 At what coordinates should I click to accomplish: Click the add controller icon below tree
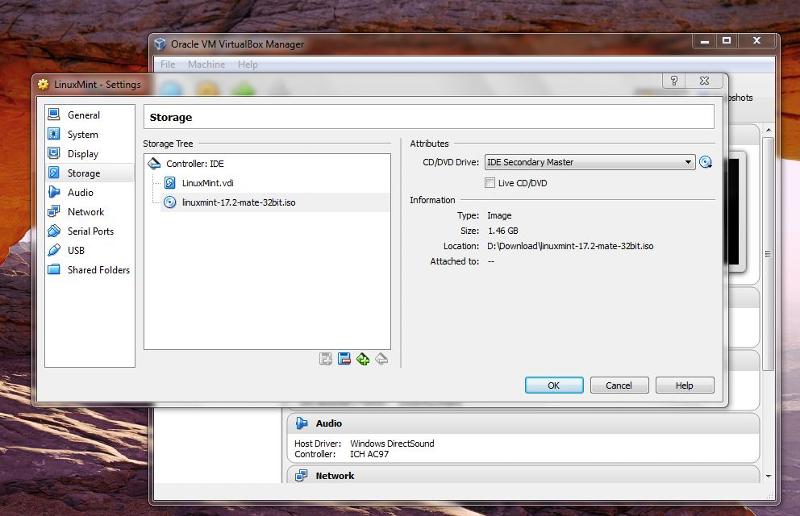(x=326, y=359)
